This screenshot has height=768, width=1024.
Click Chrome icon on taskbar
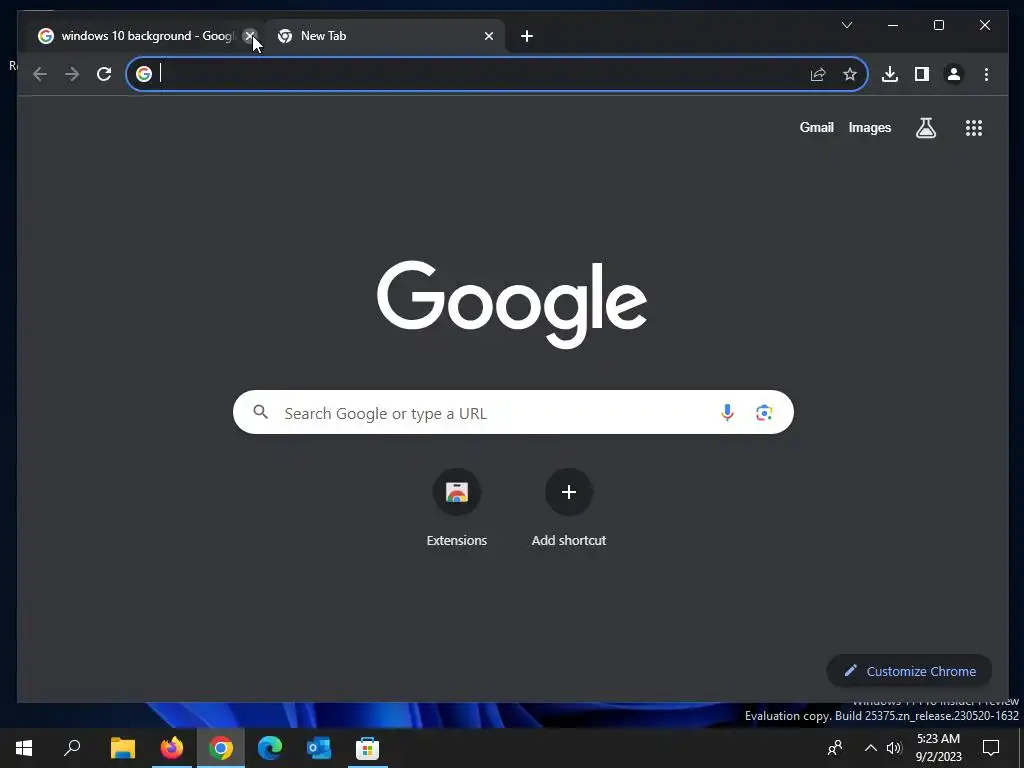[x=221, y=748]
